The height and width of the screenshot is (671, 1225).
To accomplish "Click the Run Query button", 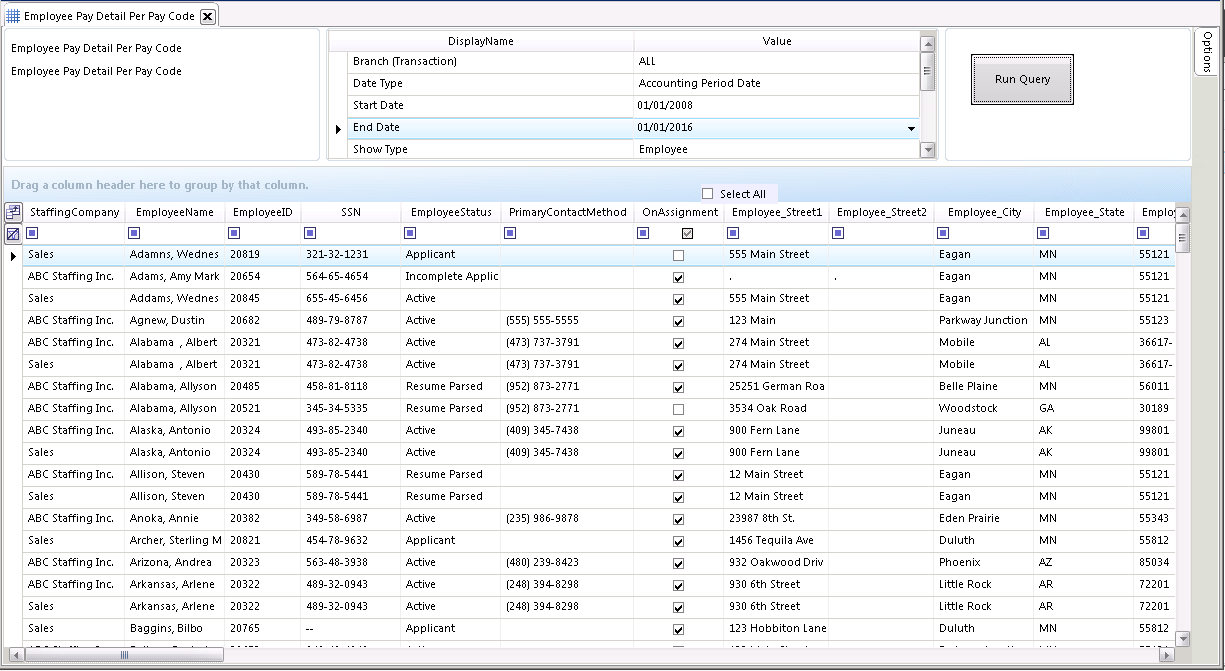I will (x=1022, y=79).
